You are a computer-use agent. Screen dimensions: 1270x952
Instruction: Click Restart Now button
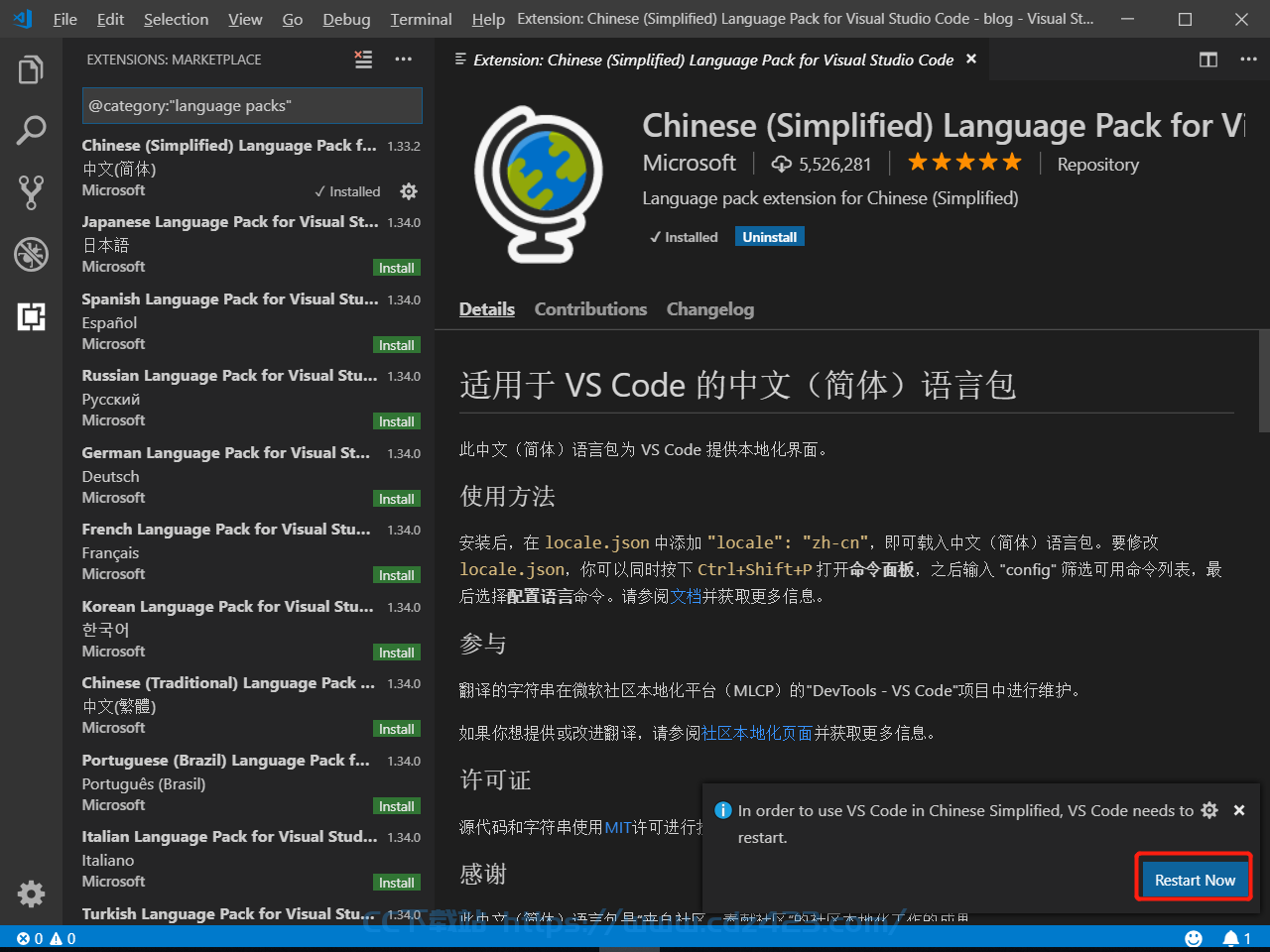[x=1195, y=880]
